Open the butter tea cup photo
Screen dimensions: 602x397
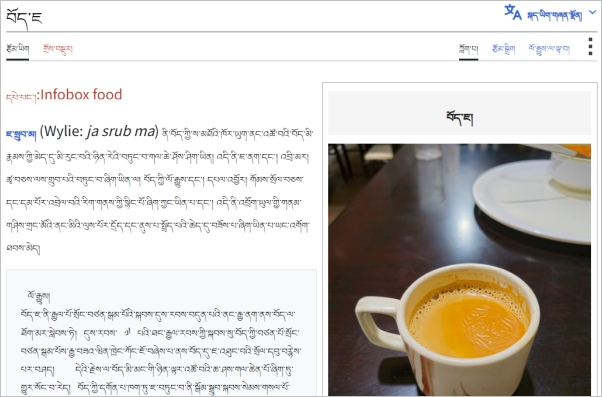click(x=459, y=270)
